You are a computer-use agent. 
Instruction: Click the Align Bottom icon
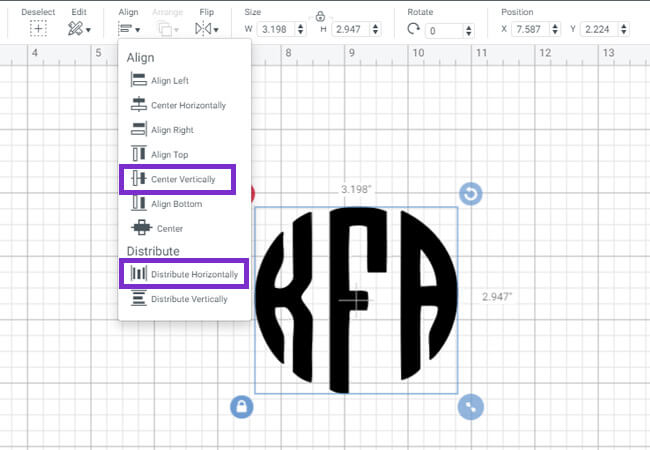[x=138, y=203]
